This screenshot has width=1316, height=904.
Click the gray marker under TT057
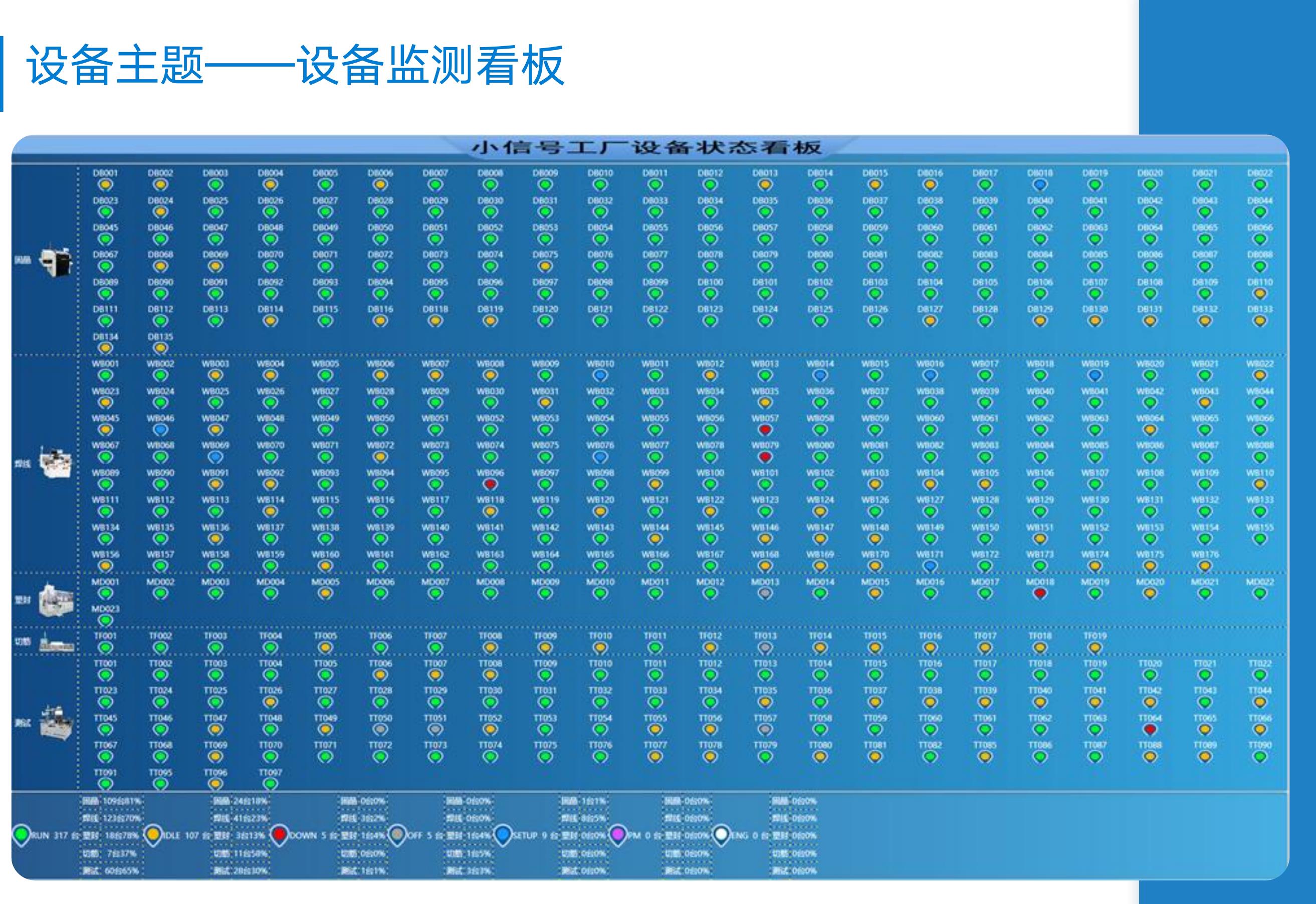click(765, 730)
